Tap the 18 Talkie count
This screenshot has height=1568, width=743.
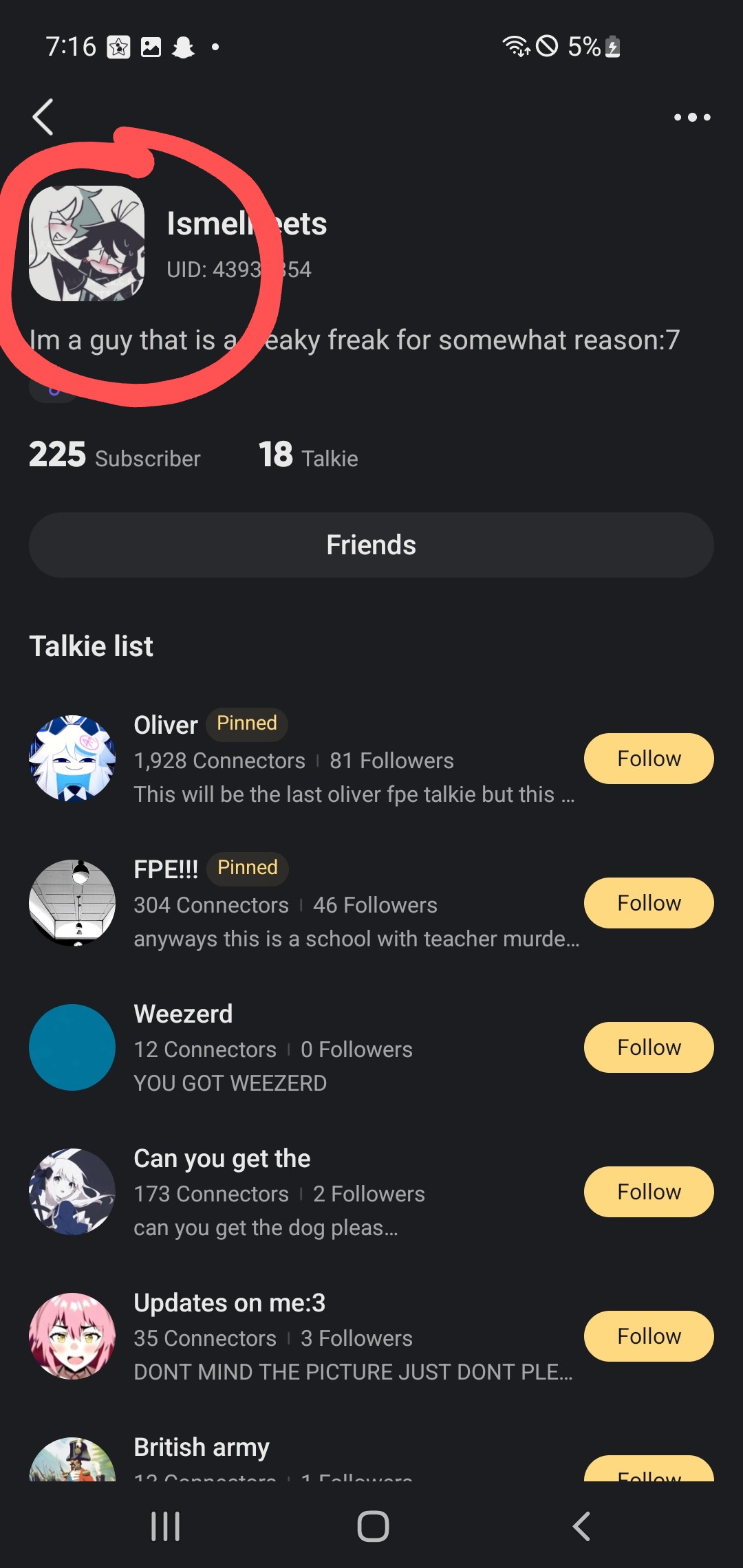(308, 456)
